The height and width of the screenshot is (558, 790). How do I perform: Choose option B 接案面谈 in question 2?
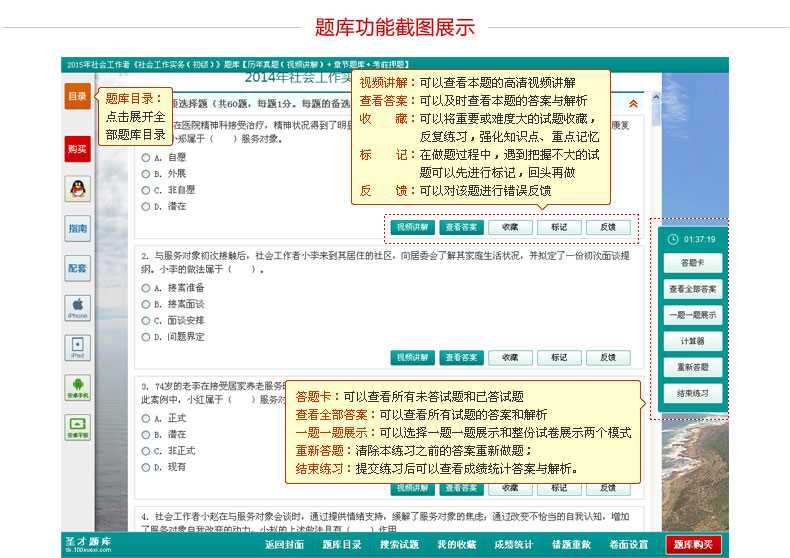click(x=146, y=304)
